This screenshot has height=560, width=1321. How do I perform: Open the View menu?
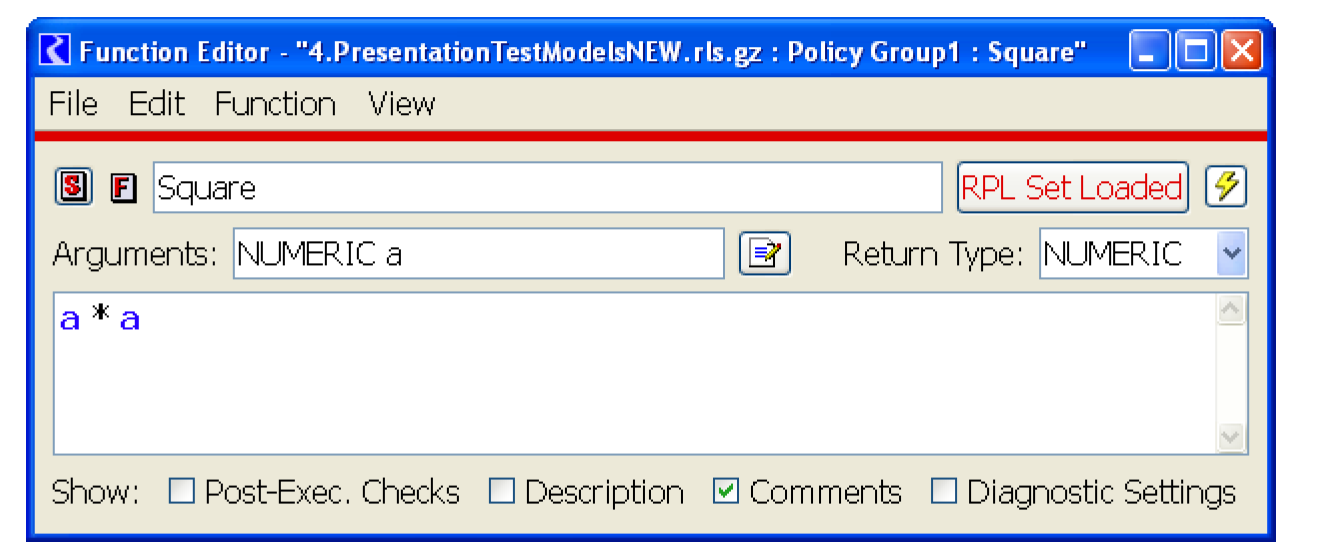[x=401, y=104]
